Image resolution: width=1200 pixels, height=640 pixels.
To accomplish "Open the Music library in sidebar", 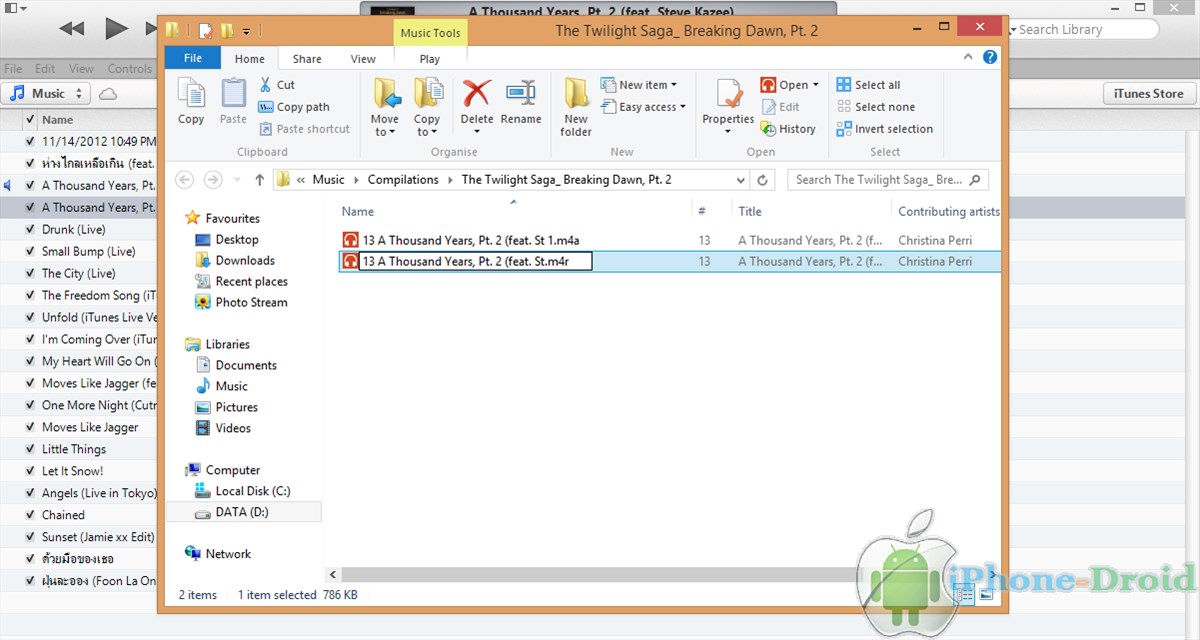I will click(231, 386).
